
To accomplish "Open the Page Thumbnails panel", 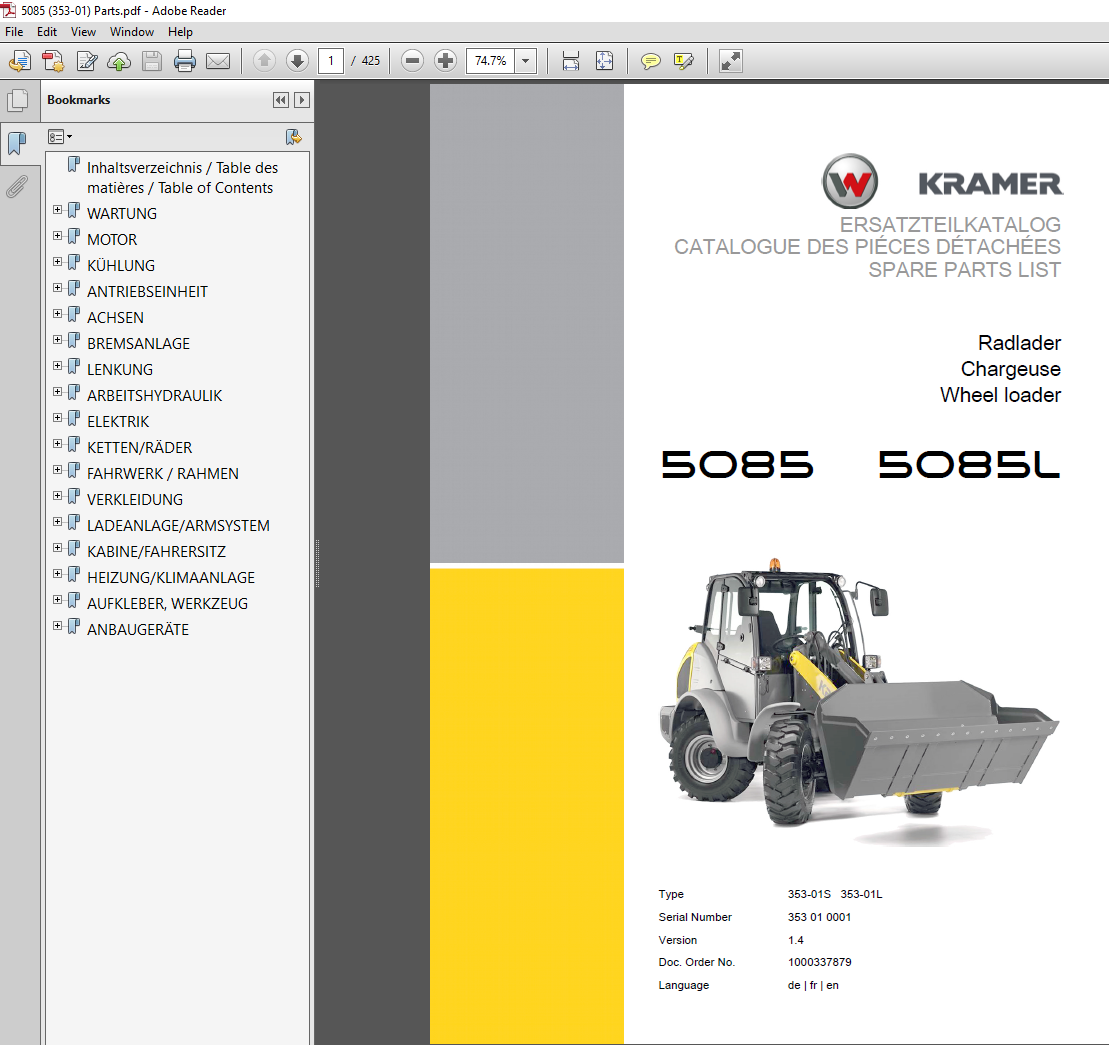I will click(16, 101).
